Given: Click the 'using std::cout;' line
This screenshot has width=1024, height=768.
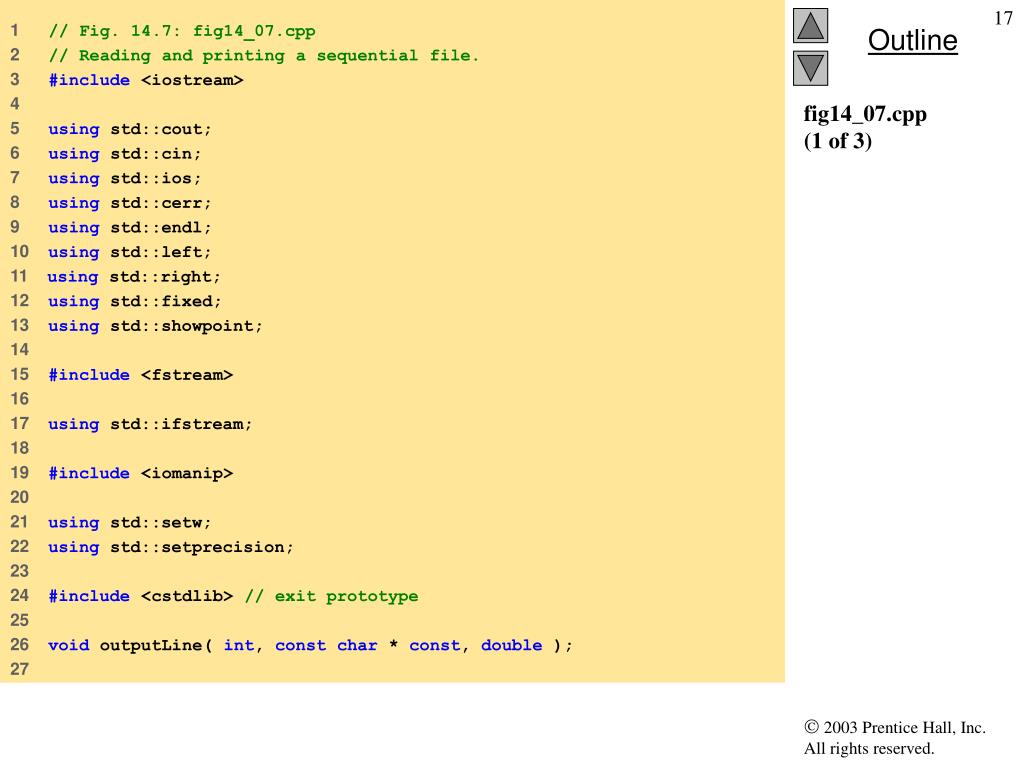Looking at the screenshot, I should pos(129,129).
